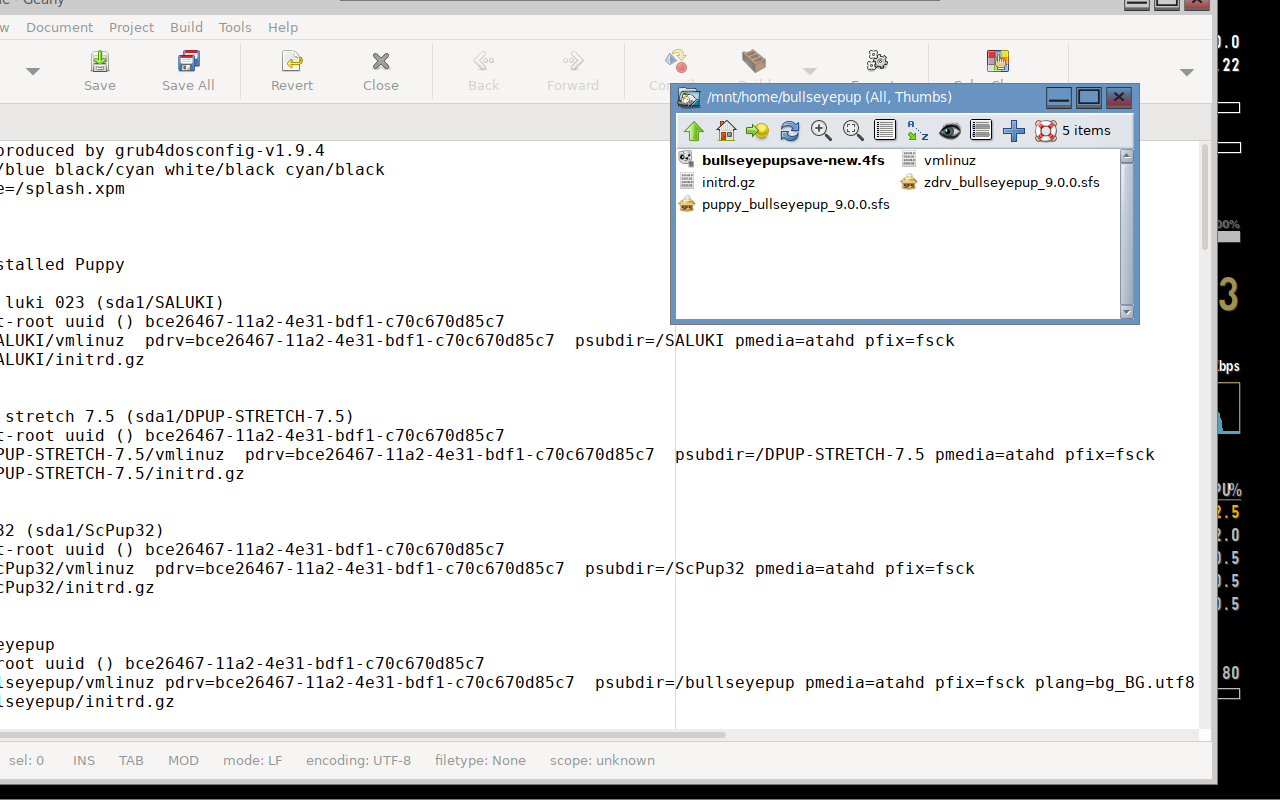This screenshot has width=1280, height=800.
Task: Click the blue plus icon in ROX-Filer
Action: click(x=1013, y=131)
